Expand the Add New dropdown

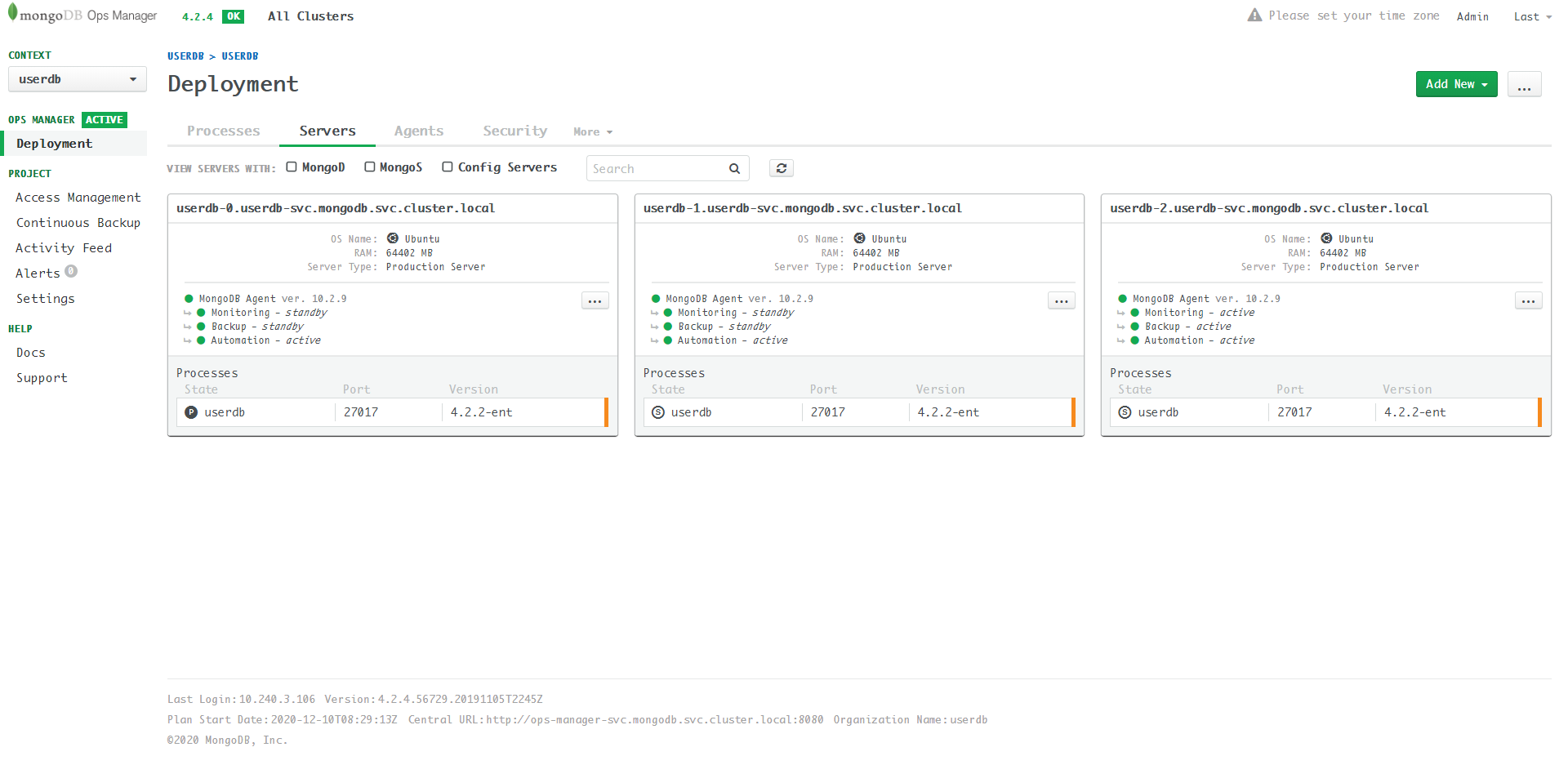click(x=1457, y=84)
